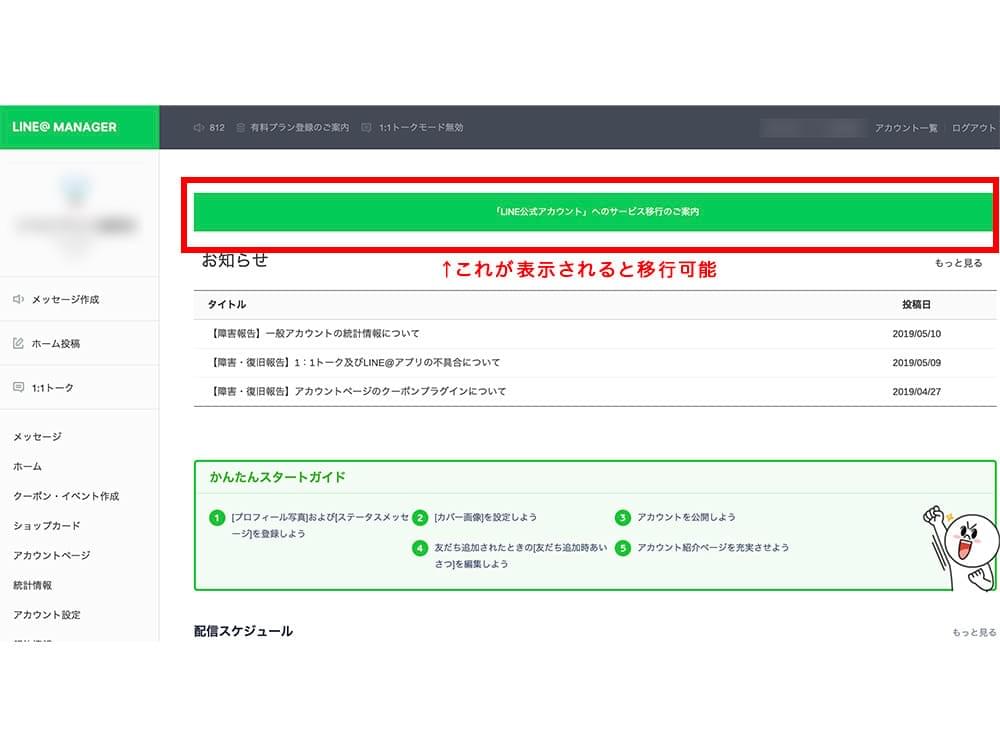
Task: Click the date 2019/05/10
Action: tap(916, 334)
